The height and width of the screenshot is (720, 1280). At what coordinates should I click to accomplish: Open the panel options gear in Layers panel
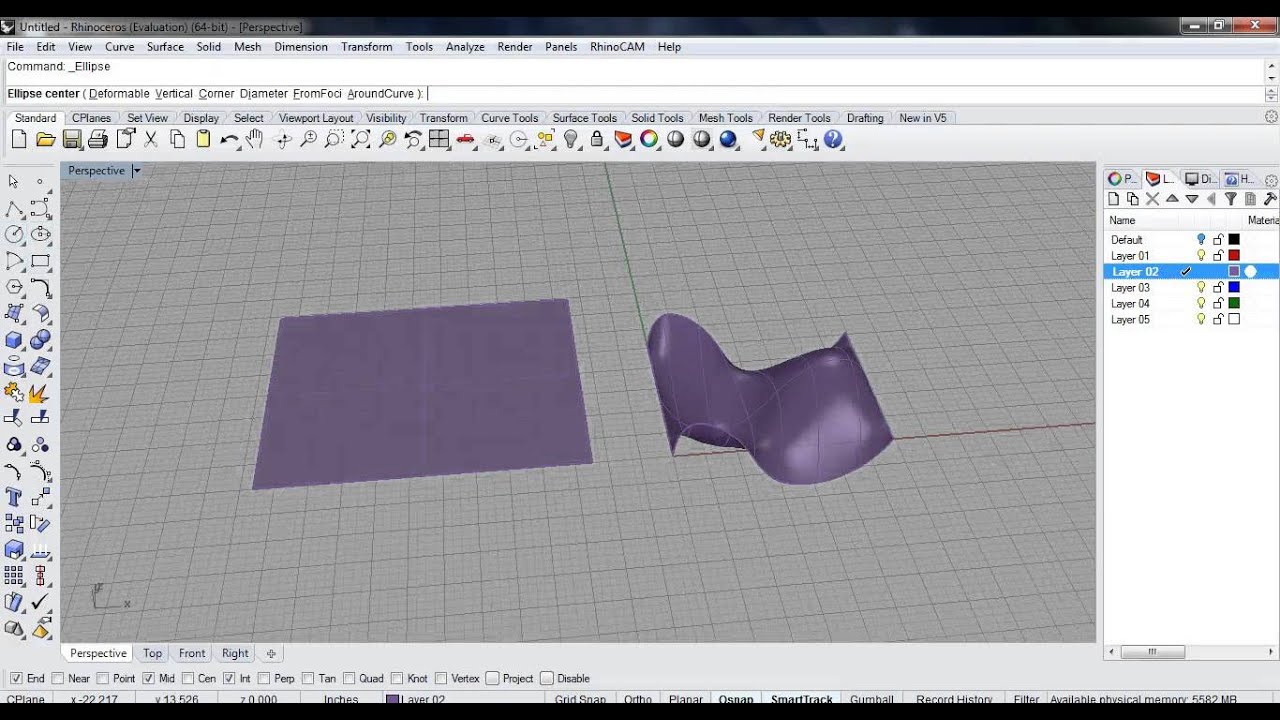(1271, 179)
